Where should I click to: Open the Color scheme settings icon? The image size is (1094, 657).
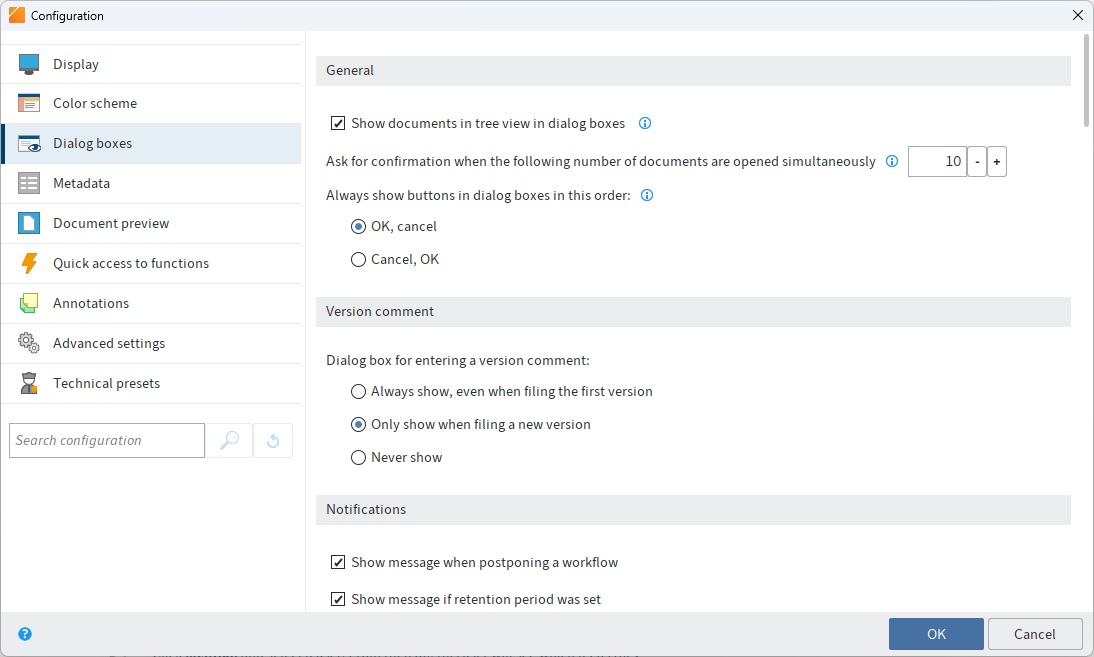click(31, 103)
